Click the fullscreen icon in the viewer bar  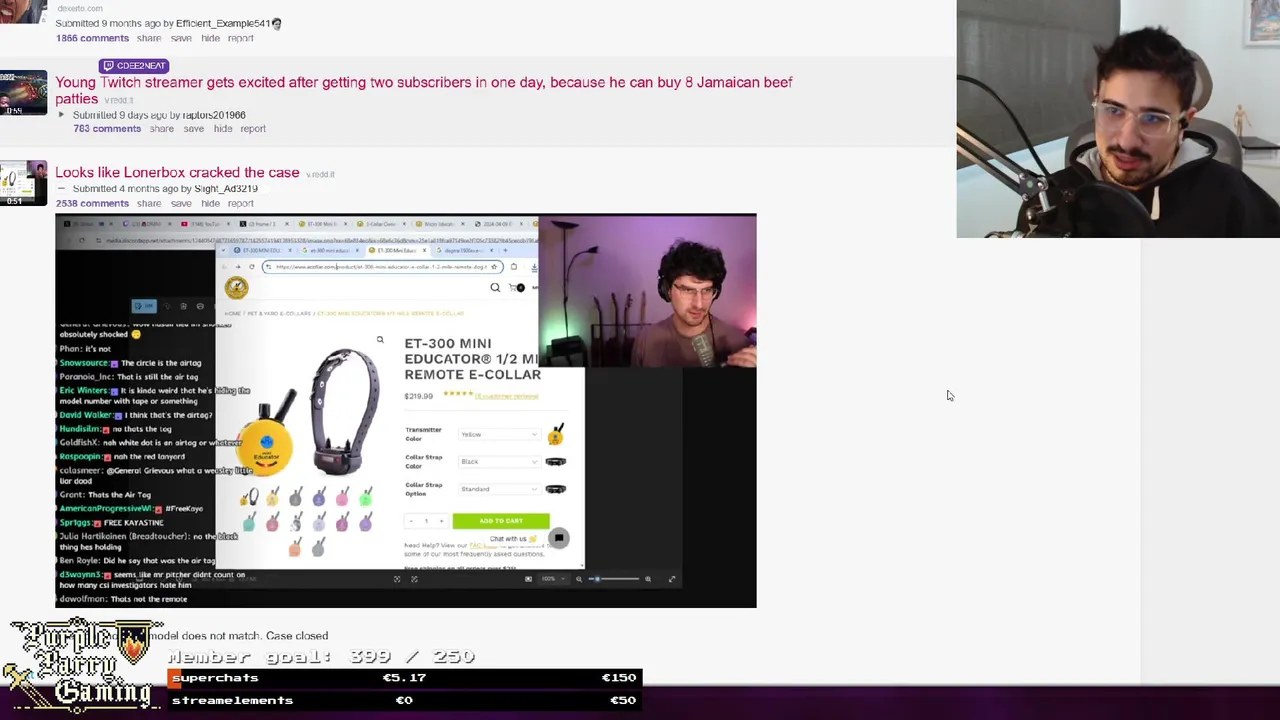[672, 579]
